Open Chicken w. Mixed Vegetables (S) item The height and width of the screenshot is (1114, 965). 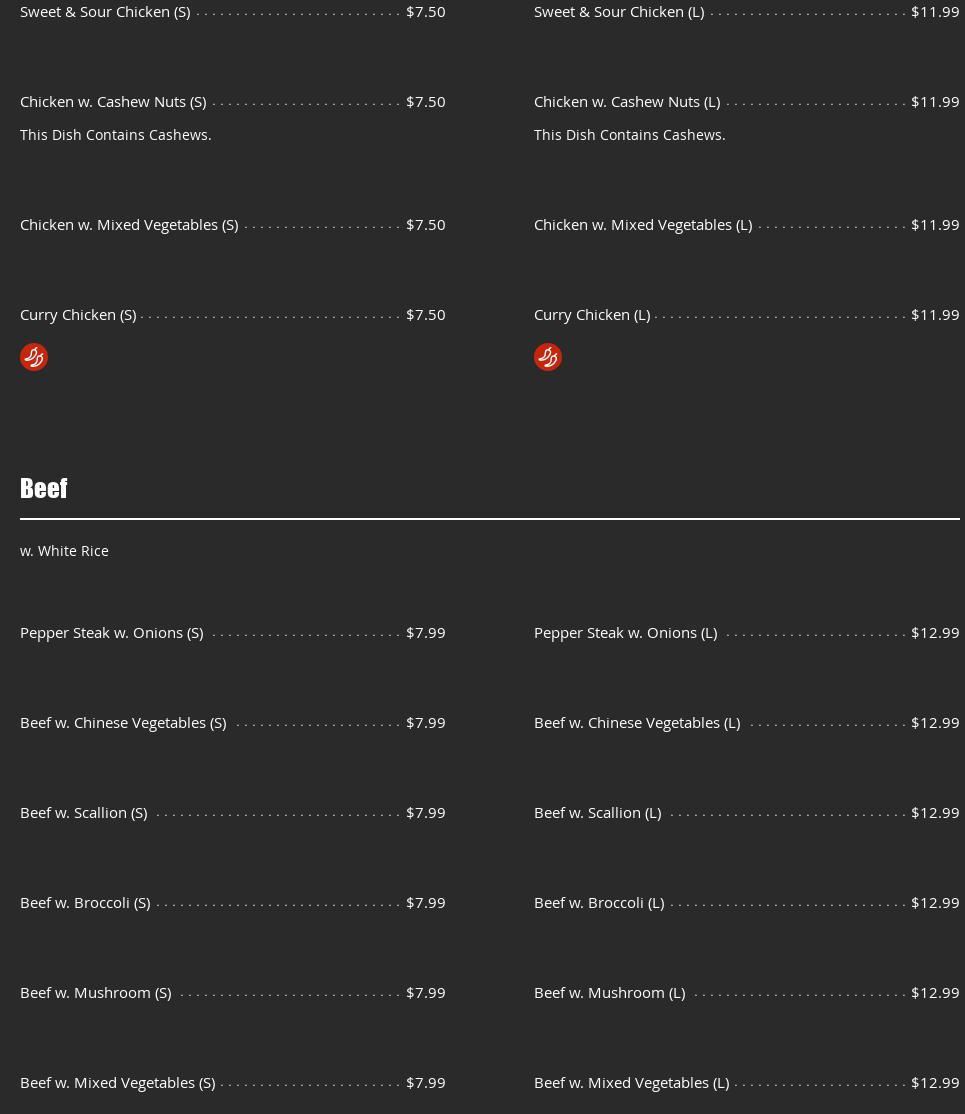click(x=129, y=225)
